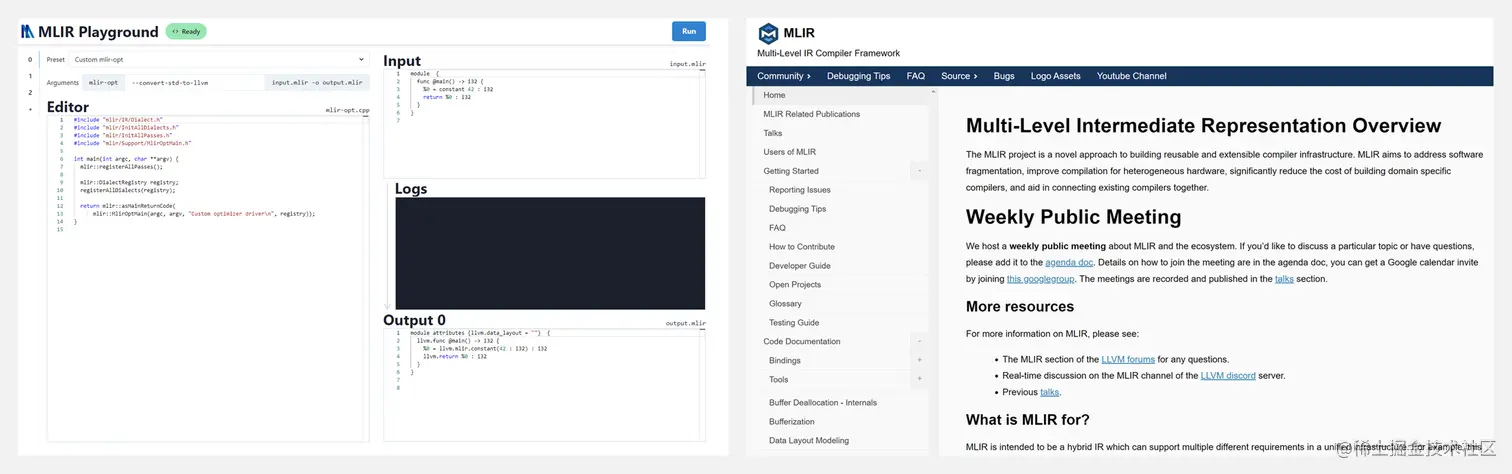This screenshot has width=1512, height=474.
Task: Open Bugs in the navigation bar
Action: point(1004,76)
